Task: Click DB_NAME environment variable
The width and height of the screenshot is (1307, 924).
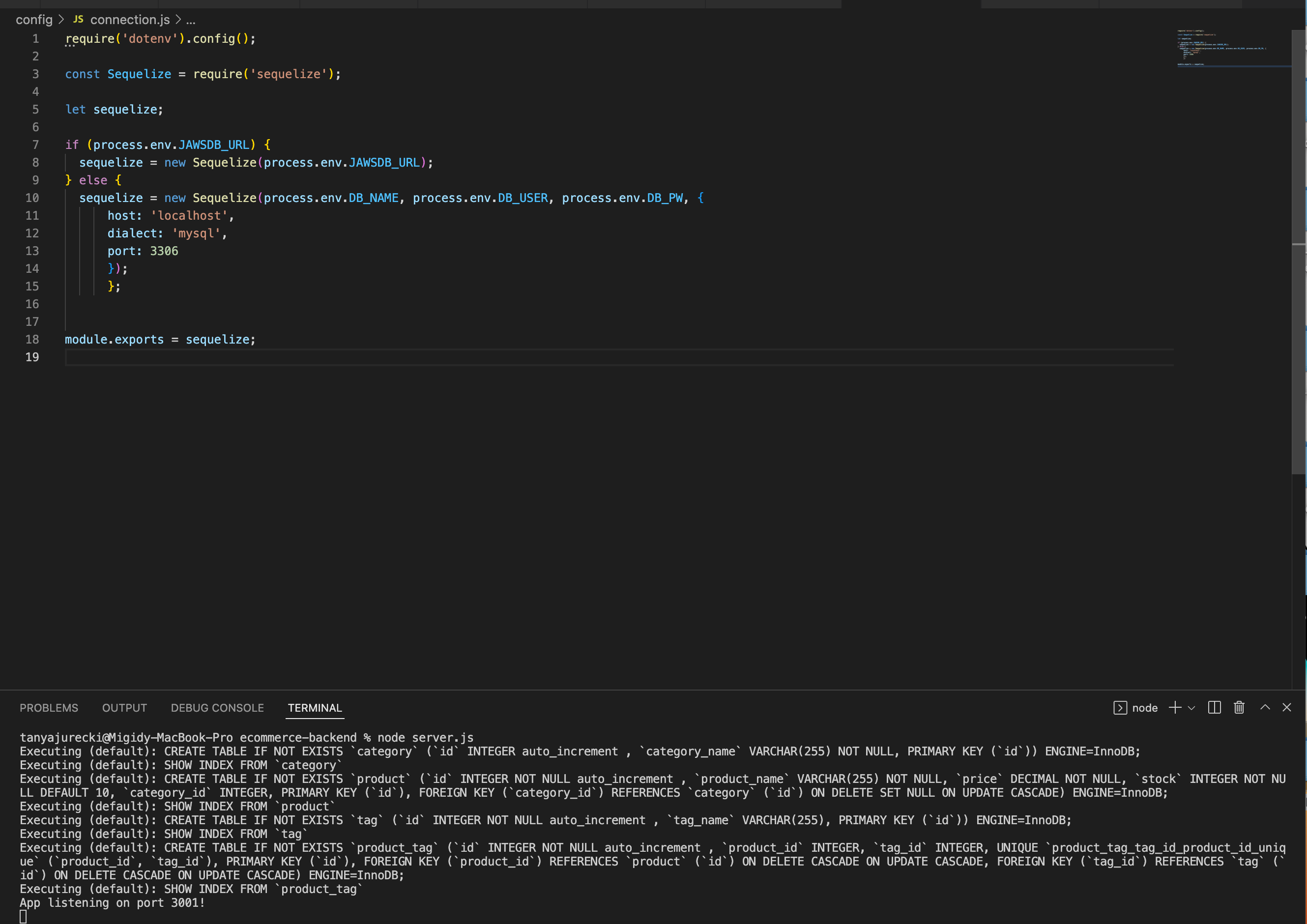Action: point(374,198)
